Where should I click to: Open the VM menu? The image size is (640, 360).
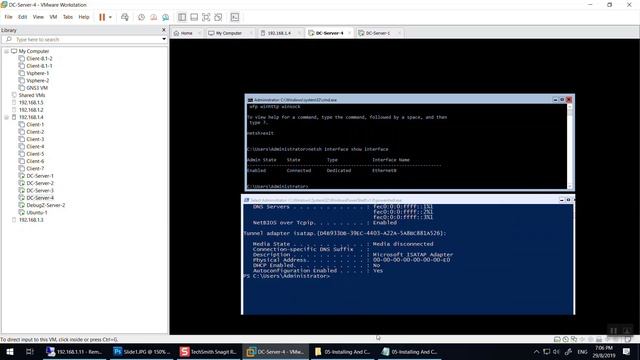pyautogui.click(x=53, y=17)
